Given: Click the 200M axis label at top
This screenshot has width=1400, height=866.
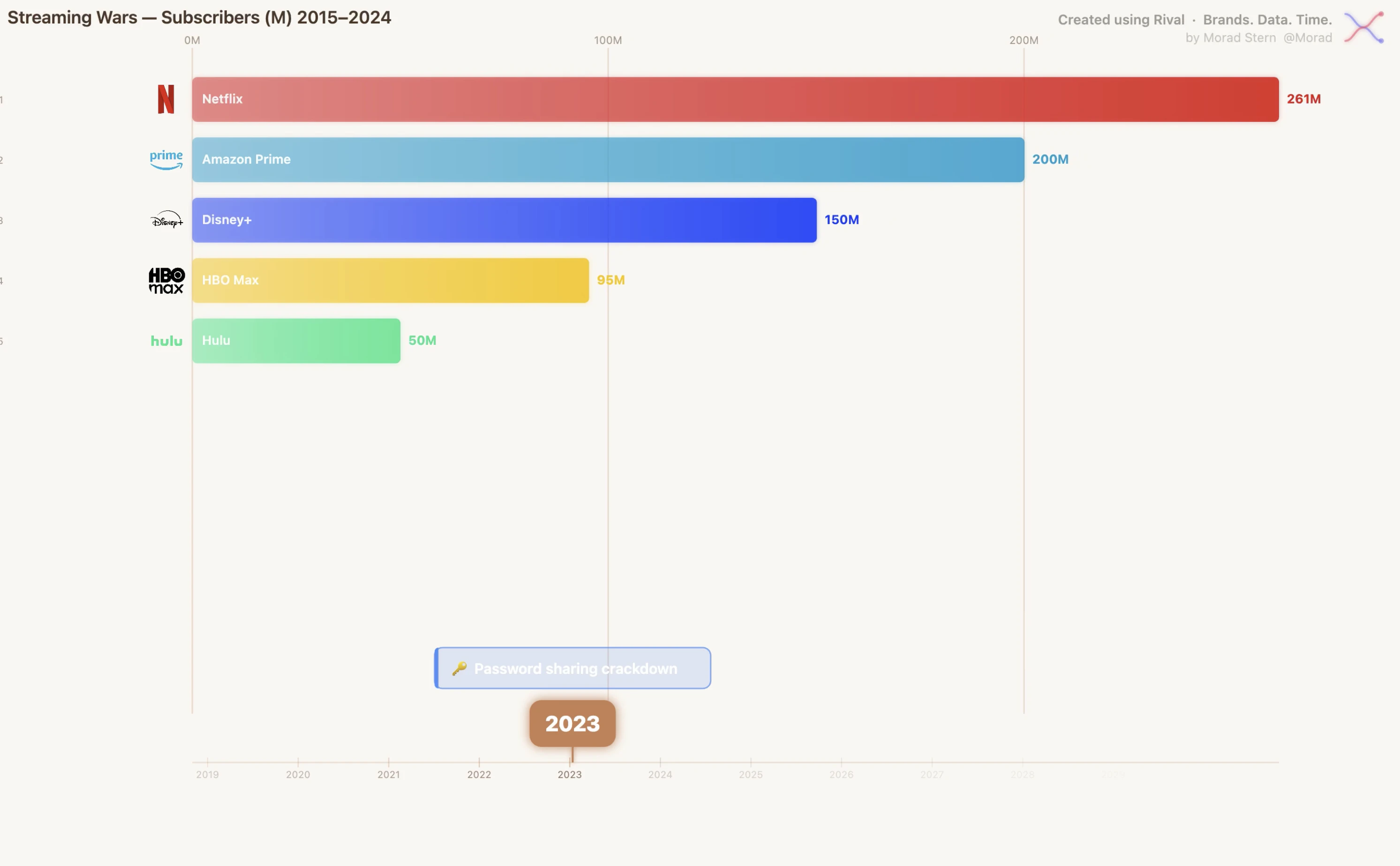Looking at the screenshot, I should (1024, 40).
